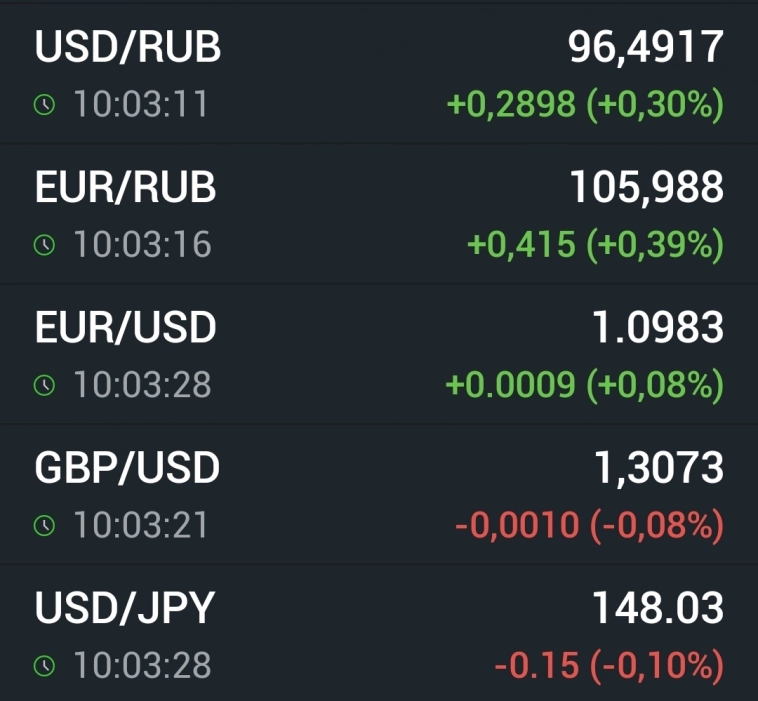Open the EUR/RUB currency pair
758x701 pixels.
tap(125, 188)
